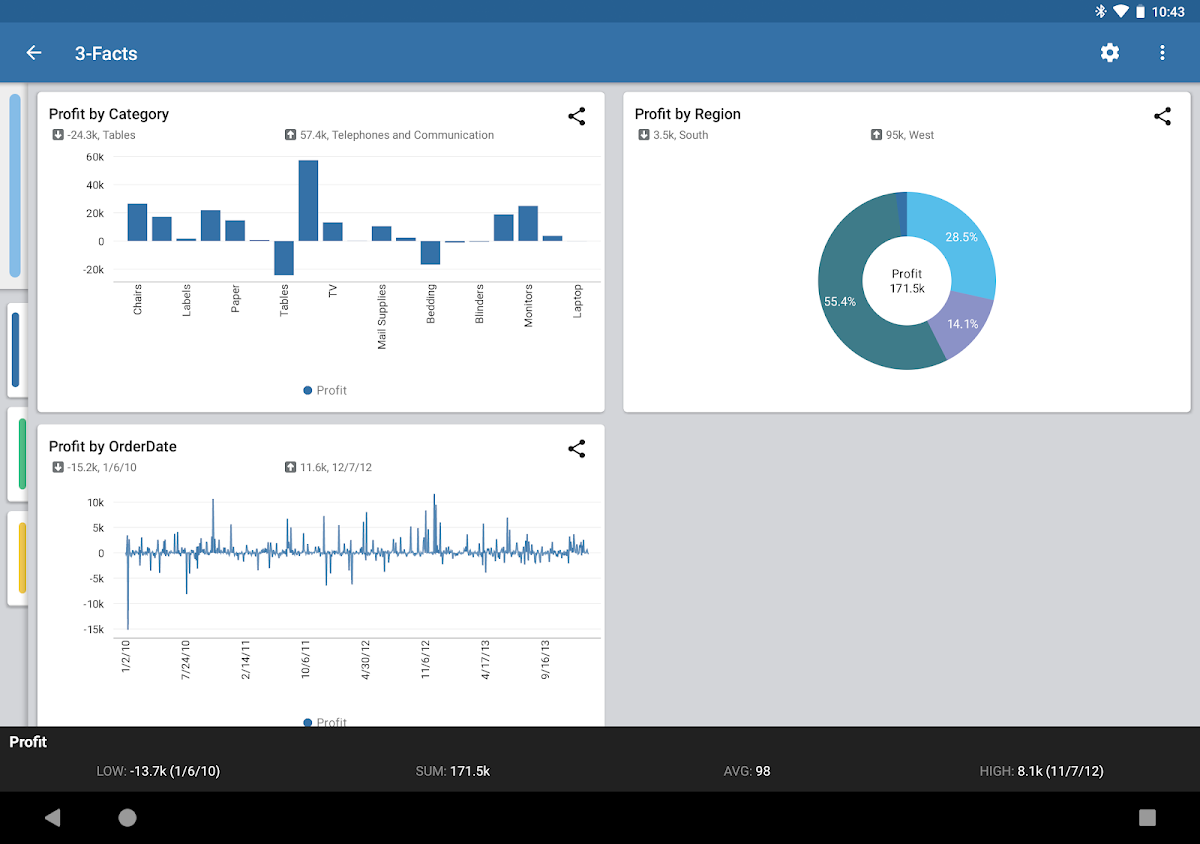Image resolution: width=1200 pixels, height=844 pixels.
Task: Share the Profit by Region chart
Action: (1162, 117)
